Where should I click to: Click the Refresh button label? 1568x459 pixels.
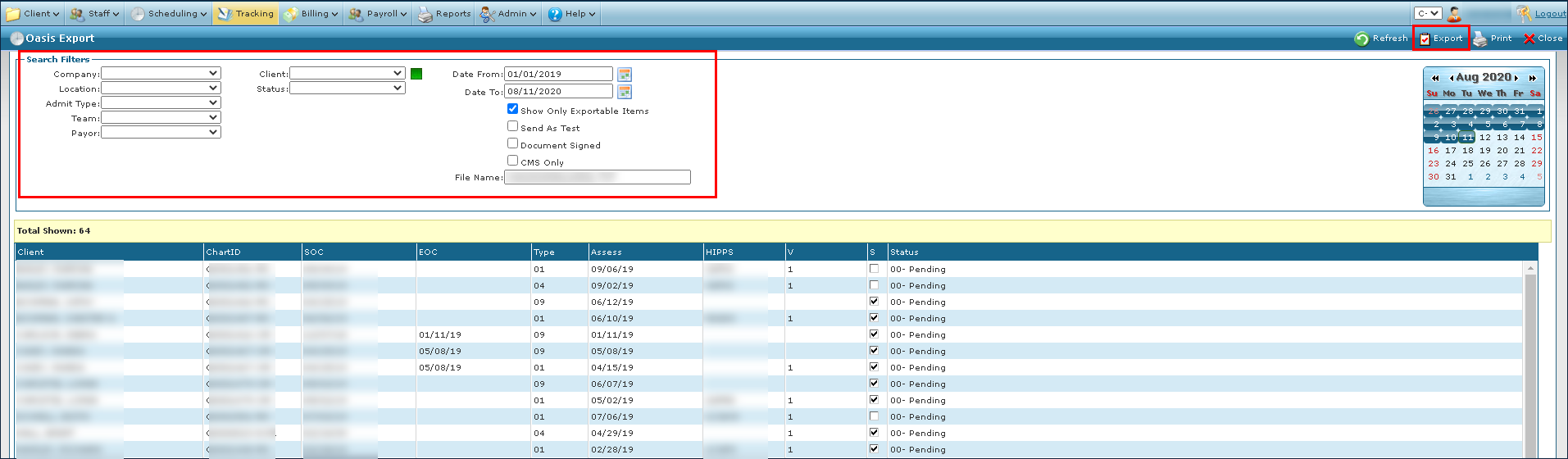coord(1390,39)
